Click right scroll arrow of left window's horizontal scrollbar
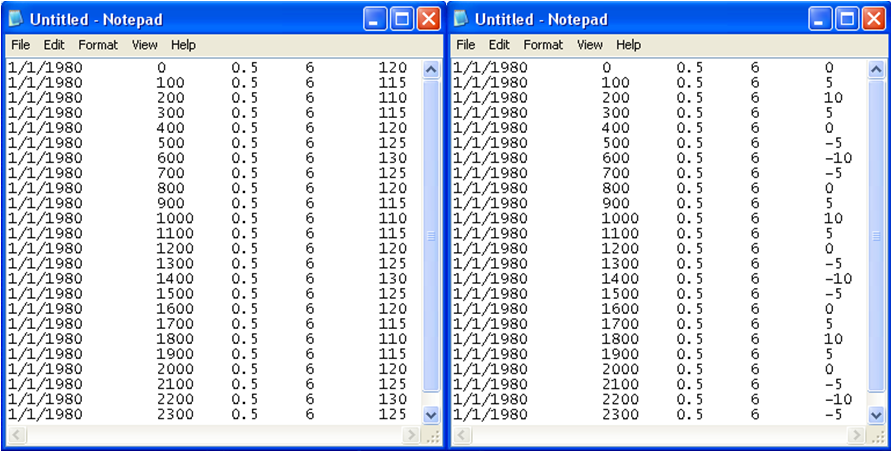 (412, 436)
